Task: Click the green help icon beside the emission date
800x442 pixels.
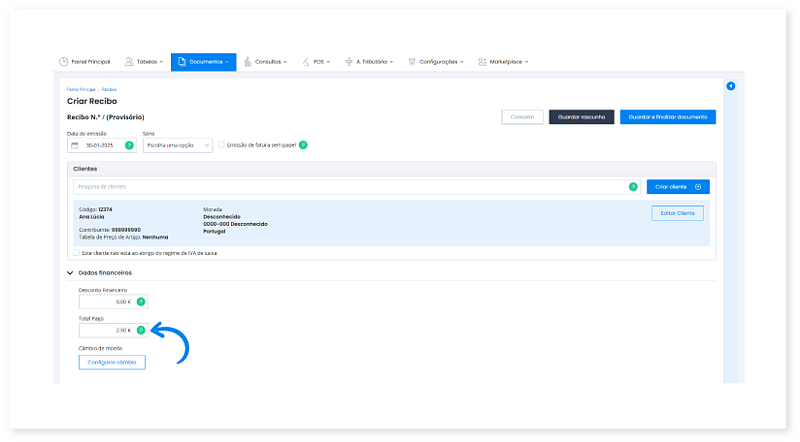Action: (x=129, y=145)
